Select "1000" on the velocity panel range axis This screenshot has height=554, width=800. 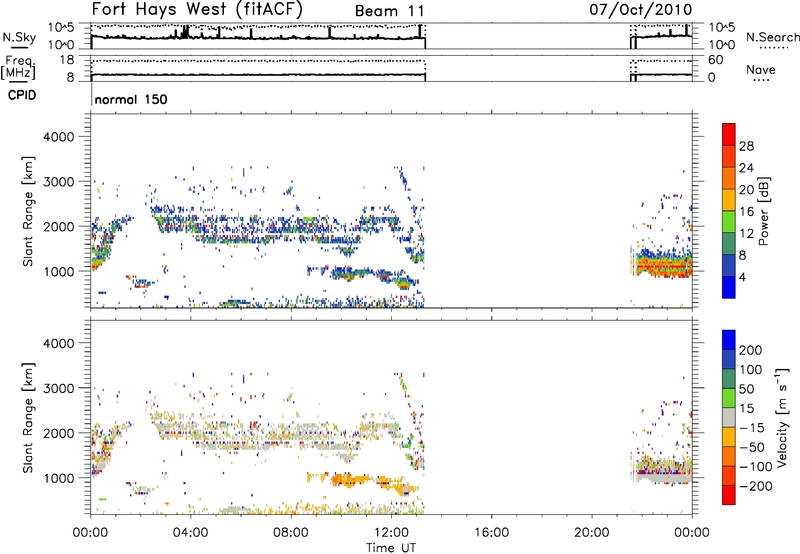pyautogui.click(x=58, y=478)
